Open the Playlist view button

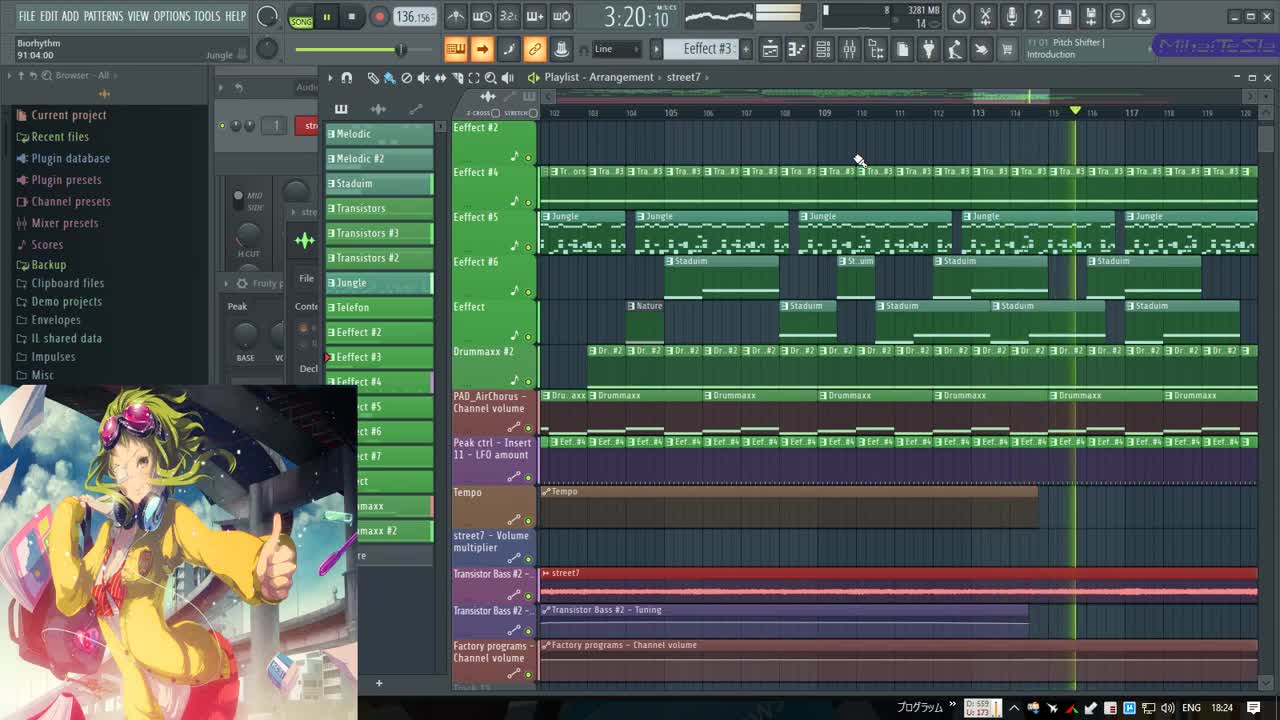coord(770,49)
